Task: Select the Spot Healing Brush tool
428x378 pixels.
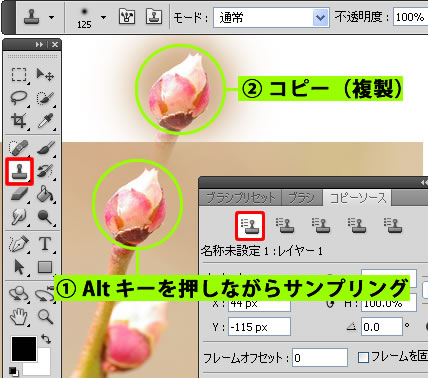Action: tap(19, 148)
